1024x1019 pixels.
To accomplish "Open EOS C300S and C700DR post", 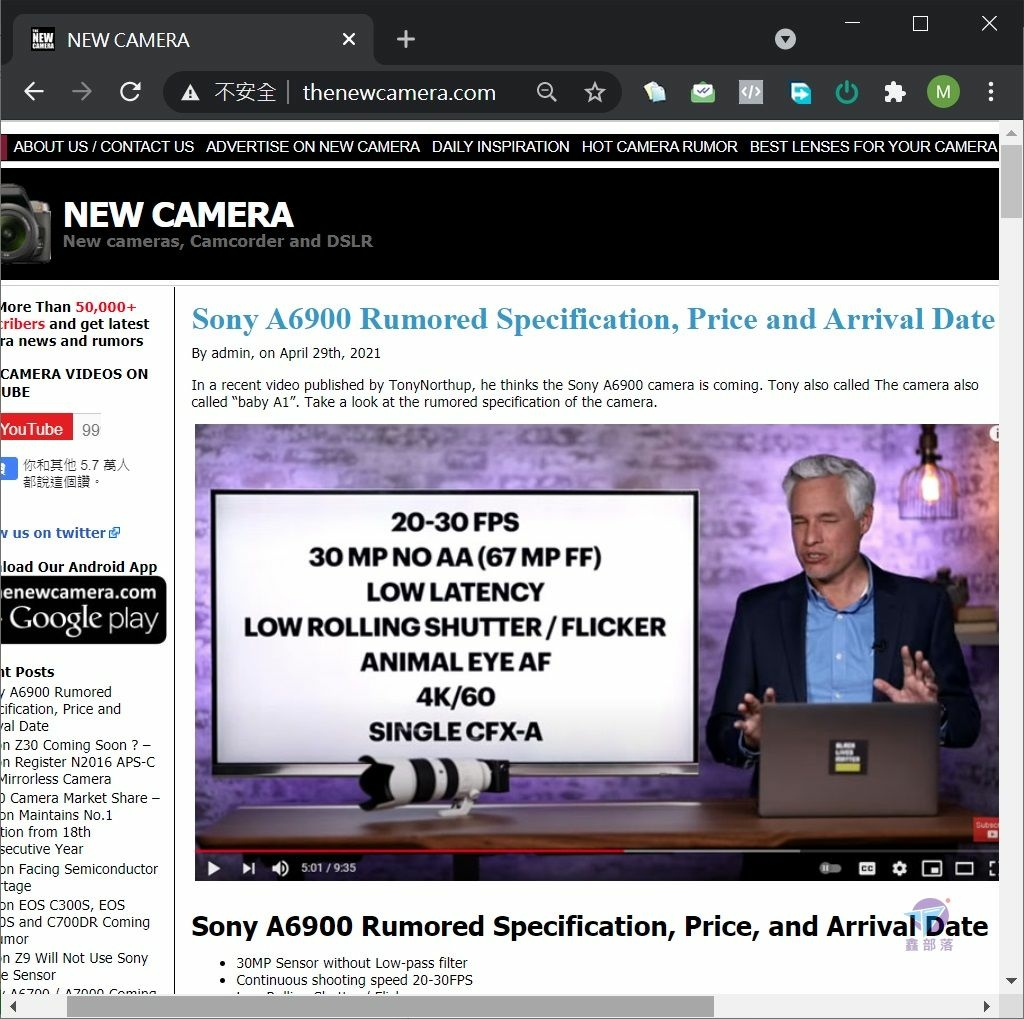I will pos(75,922).
